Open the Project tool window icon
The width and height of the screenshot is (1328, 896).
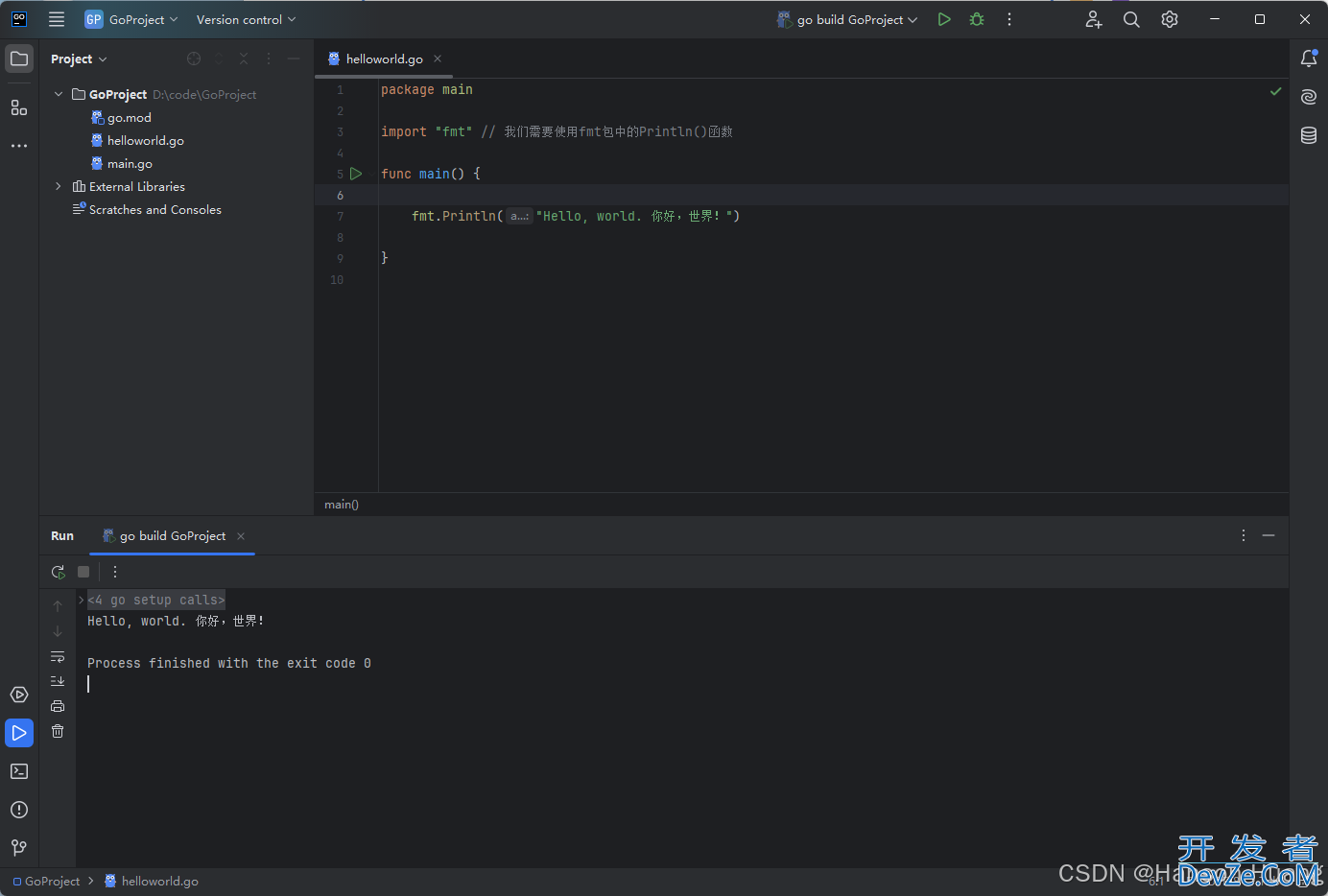point(19,59)
